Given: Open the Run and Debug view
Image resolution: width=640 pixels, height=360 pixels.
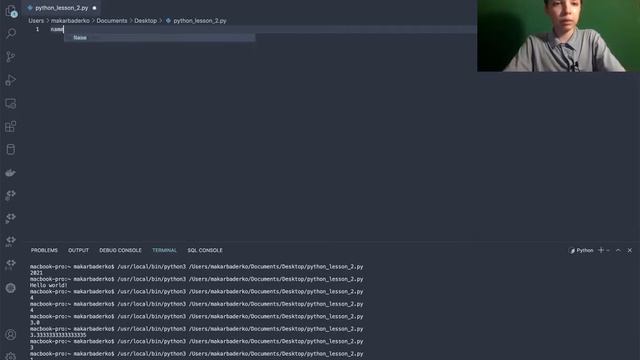Looking at the screenshot, I should coord(11,80).
